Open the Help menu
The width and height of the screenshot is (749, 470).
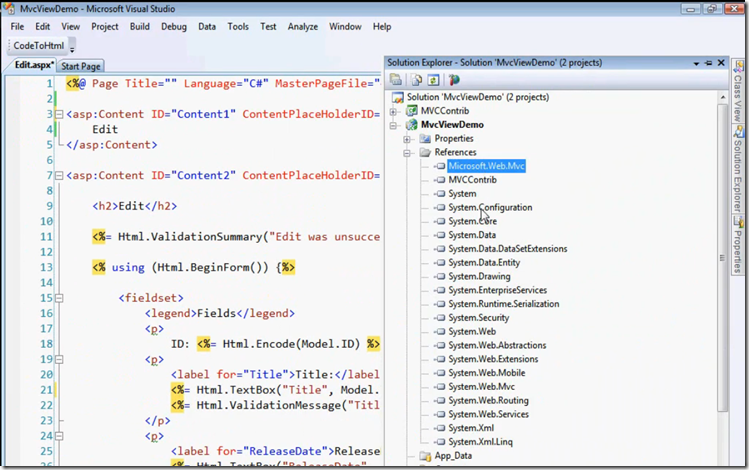click(382, 27)
